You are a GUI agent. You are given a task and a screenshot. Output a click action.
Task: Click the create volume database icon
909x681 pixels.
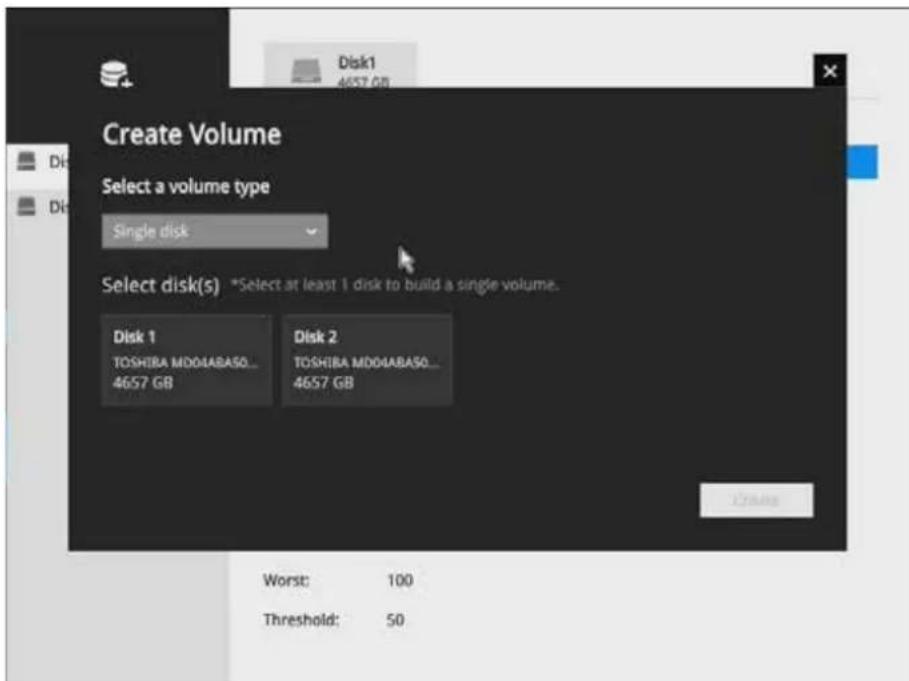click(x=116, y=74)
